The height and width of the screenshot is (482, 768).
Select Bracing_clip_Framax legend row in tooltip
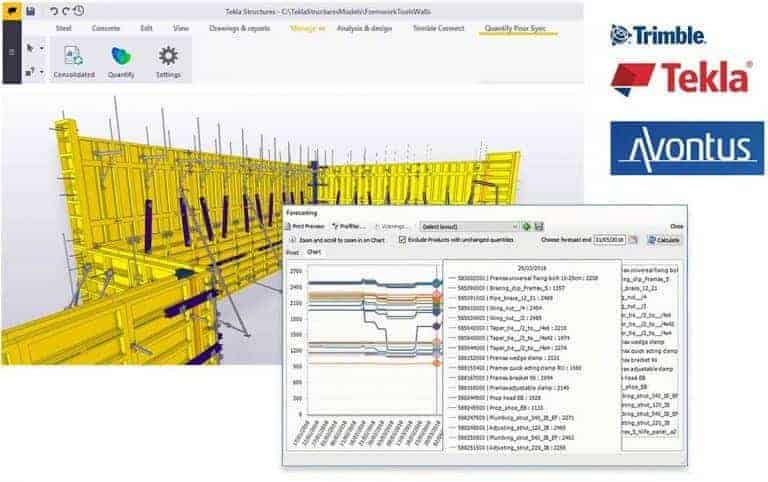pyautogui.click(x=506, y=288)
